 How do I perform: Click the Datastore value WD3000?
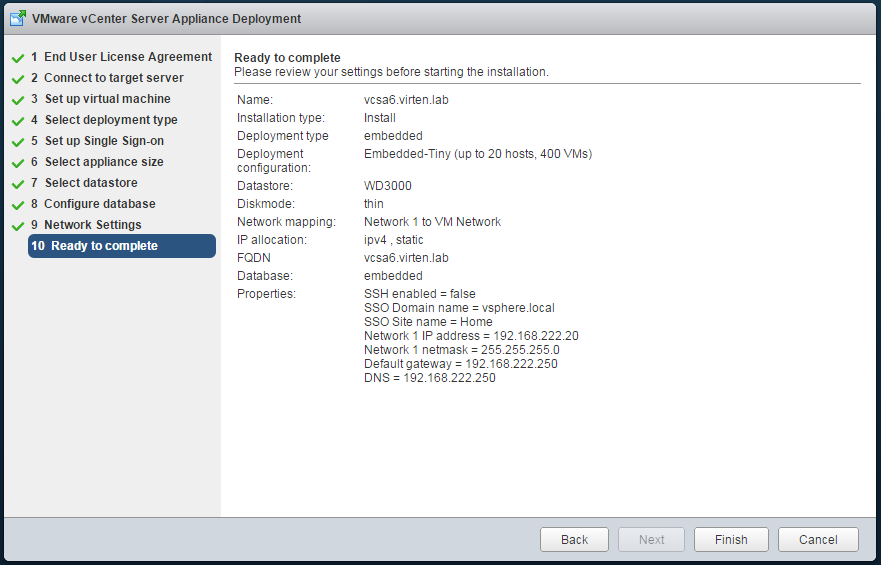click(x=388, y=186)
